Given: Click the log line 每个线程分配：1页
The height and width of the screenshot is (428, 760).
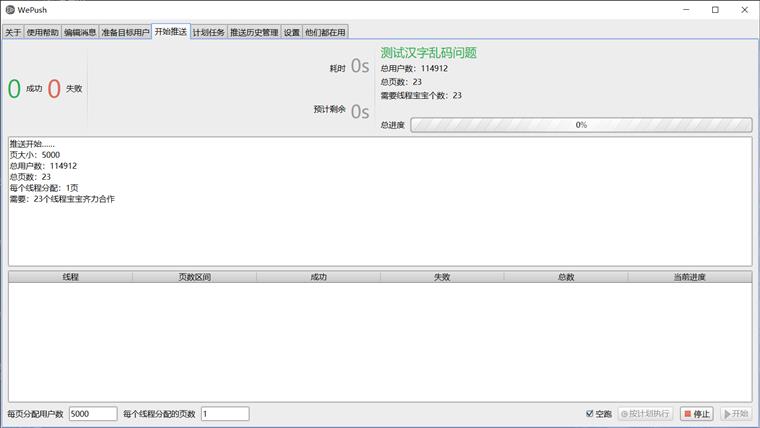Looking at the screenshot, I should point(44,188).
